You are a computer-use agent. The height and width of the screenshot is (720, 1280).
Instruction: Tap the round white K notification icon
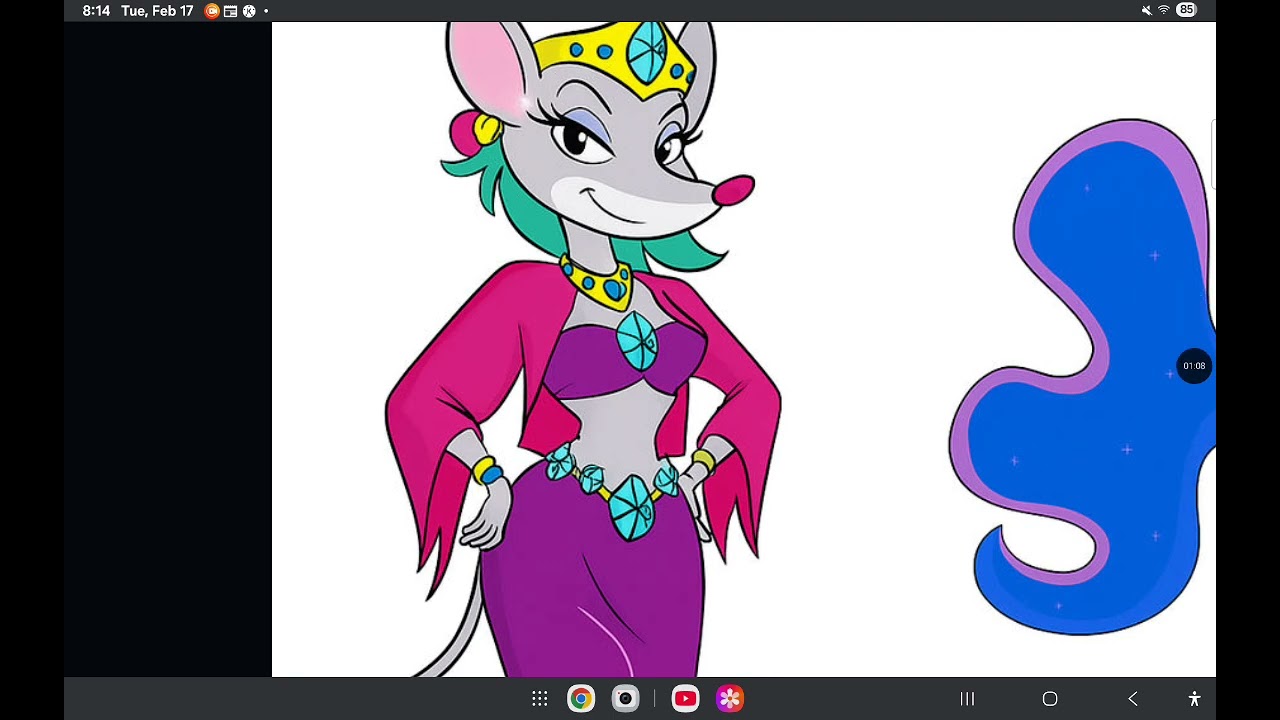[x=249, y=11]
